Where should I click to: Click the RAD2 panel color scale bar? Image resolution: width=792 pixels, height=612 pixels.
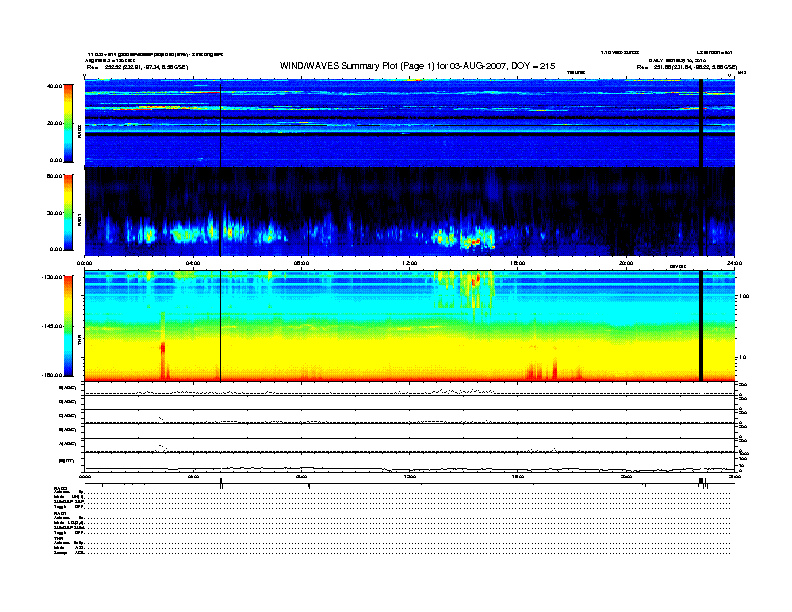(68, 123)
